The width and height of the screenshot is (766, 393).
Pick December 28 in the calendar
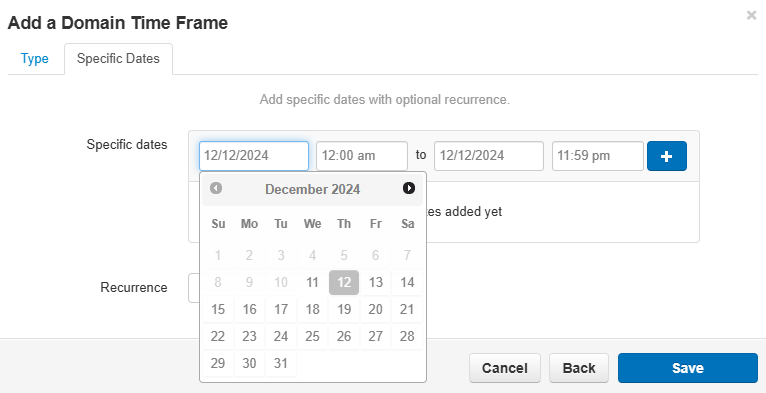(x=407, y=336)
